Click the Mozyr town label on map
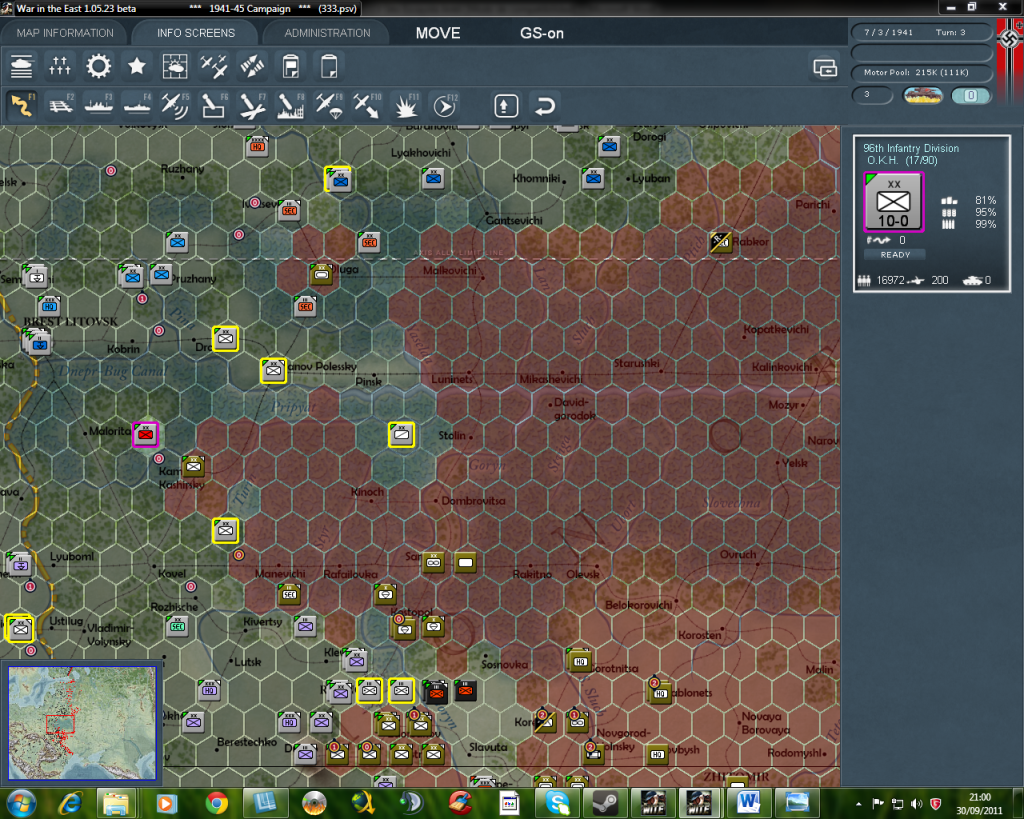1024x819 pixels. pyautogui.click(x=783, y=405)
